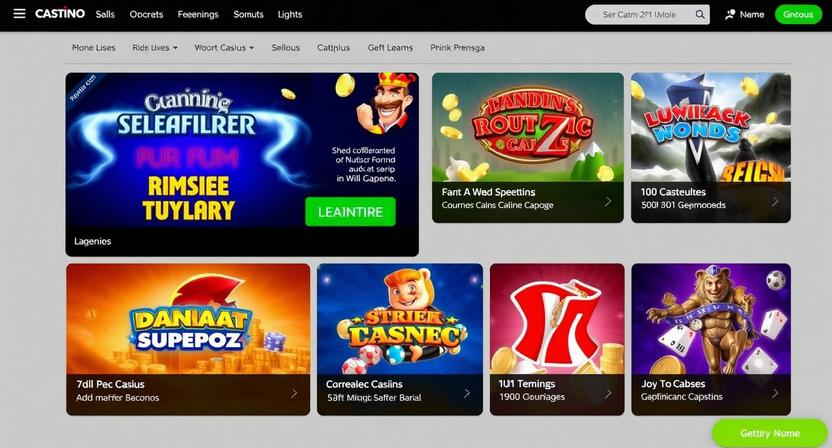Click the green Leaintire button

(x=350, y=212)
